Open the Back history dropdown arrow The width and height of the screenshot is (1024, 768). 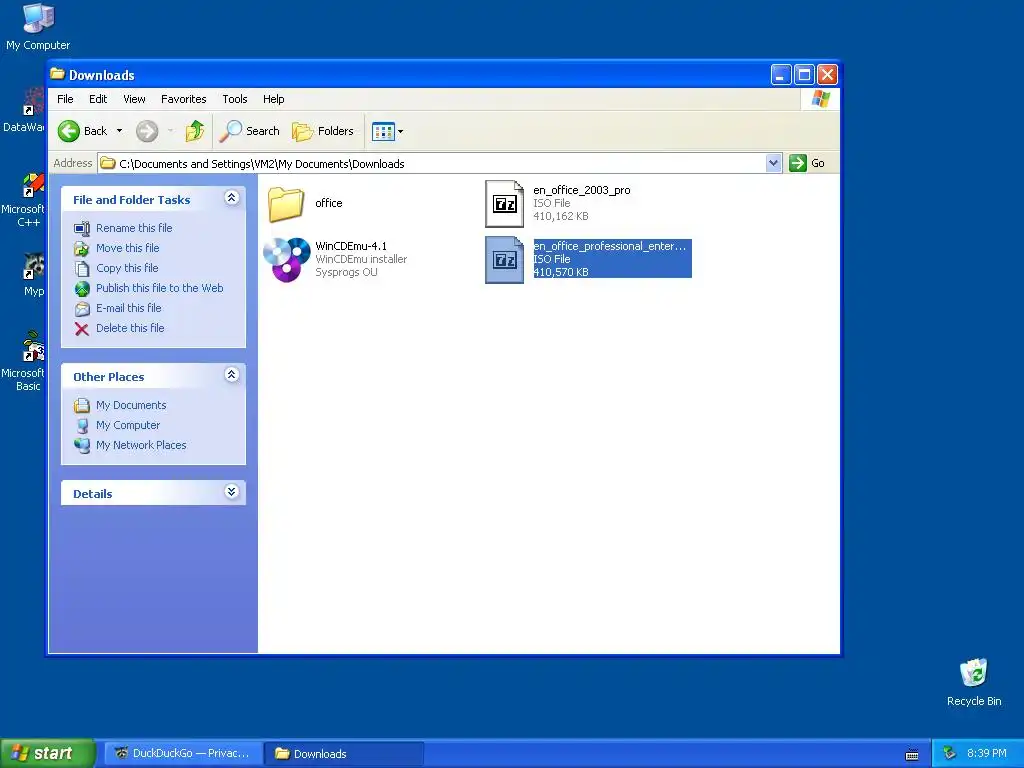point(120,131)
